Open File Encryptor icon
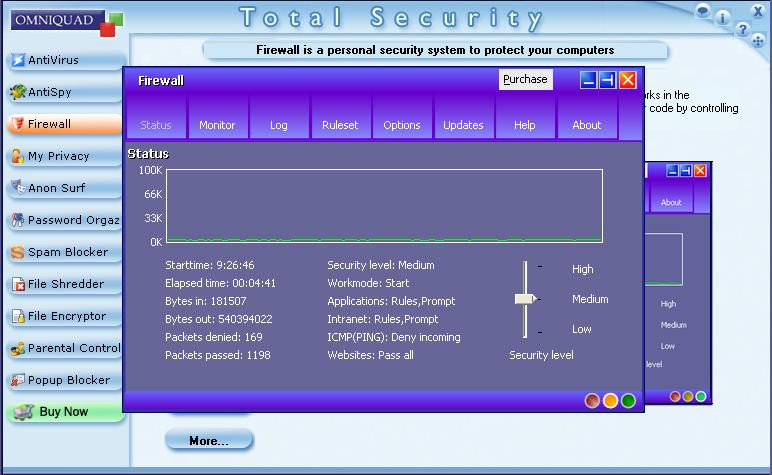The width and height of the screenshot is (772, 475). (18, 316)
